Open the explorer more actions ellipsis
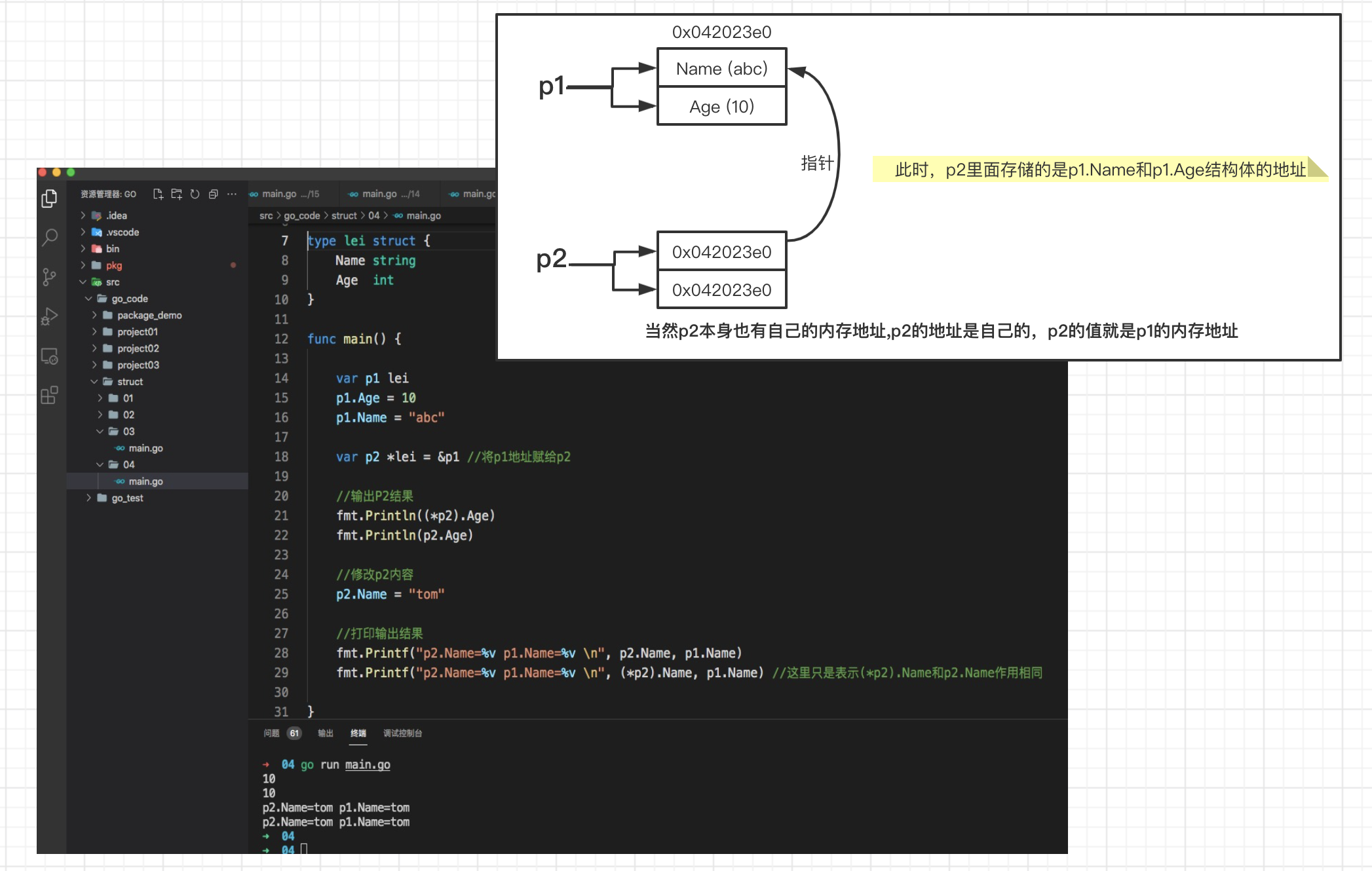 (x=231, y=194)
